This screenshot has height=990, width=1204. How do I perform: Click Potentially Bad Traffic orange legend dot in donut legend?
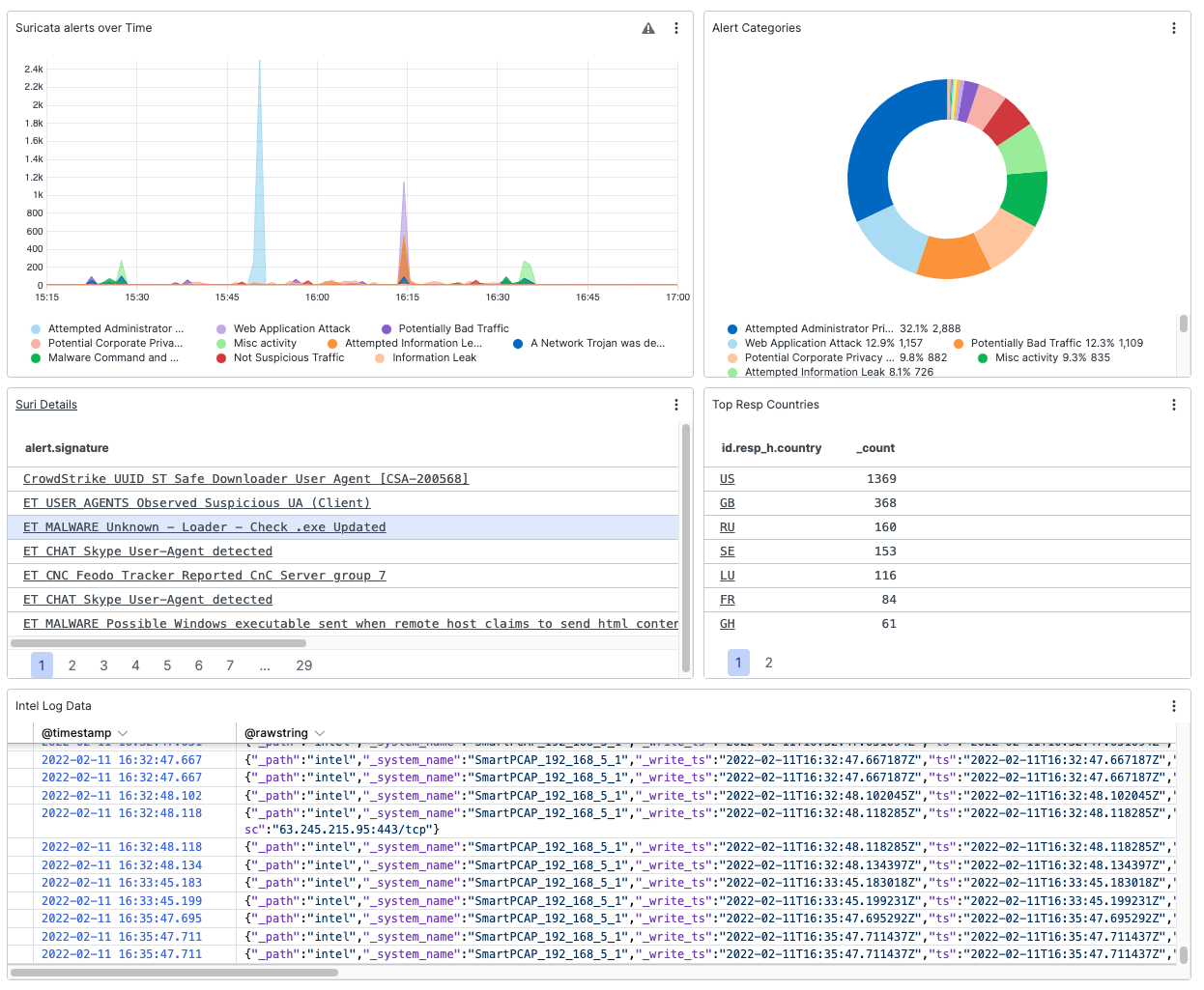click(x=959, y=344)
